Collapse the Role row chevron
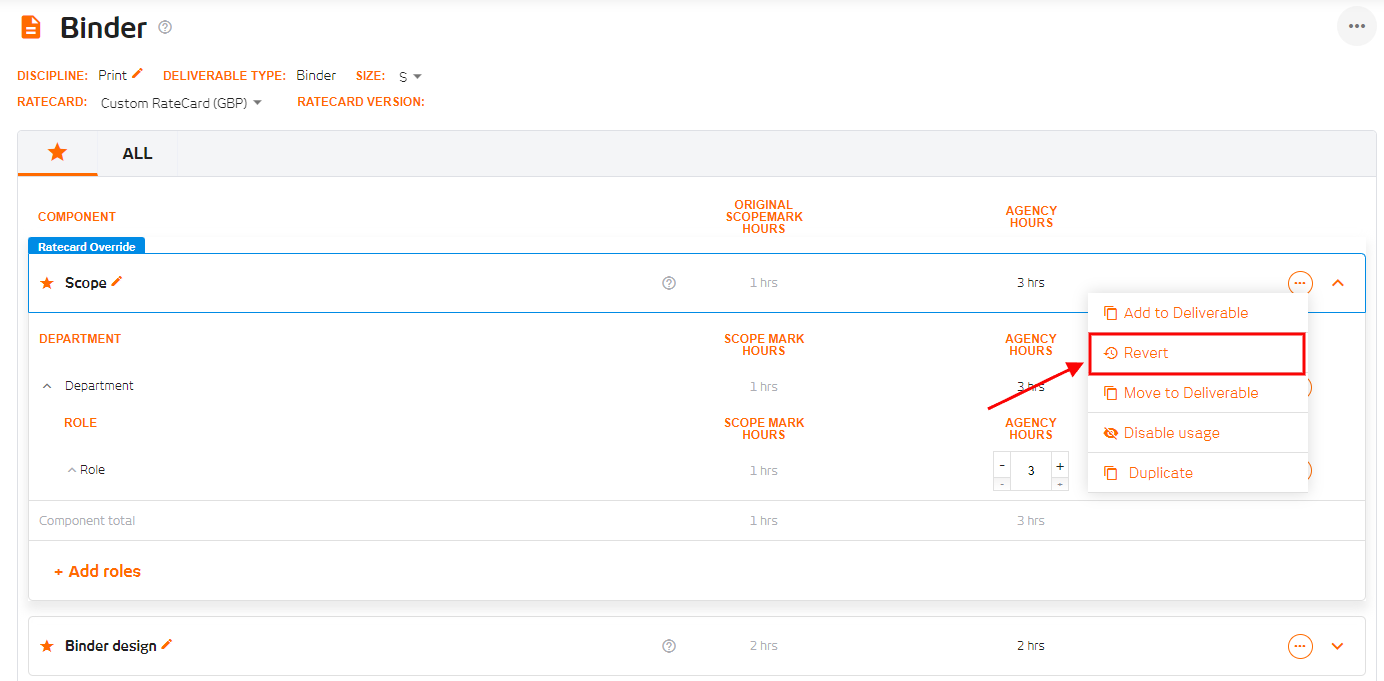This screenshot has width=1384, height=681. tap(72, 470)
